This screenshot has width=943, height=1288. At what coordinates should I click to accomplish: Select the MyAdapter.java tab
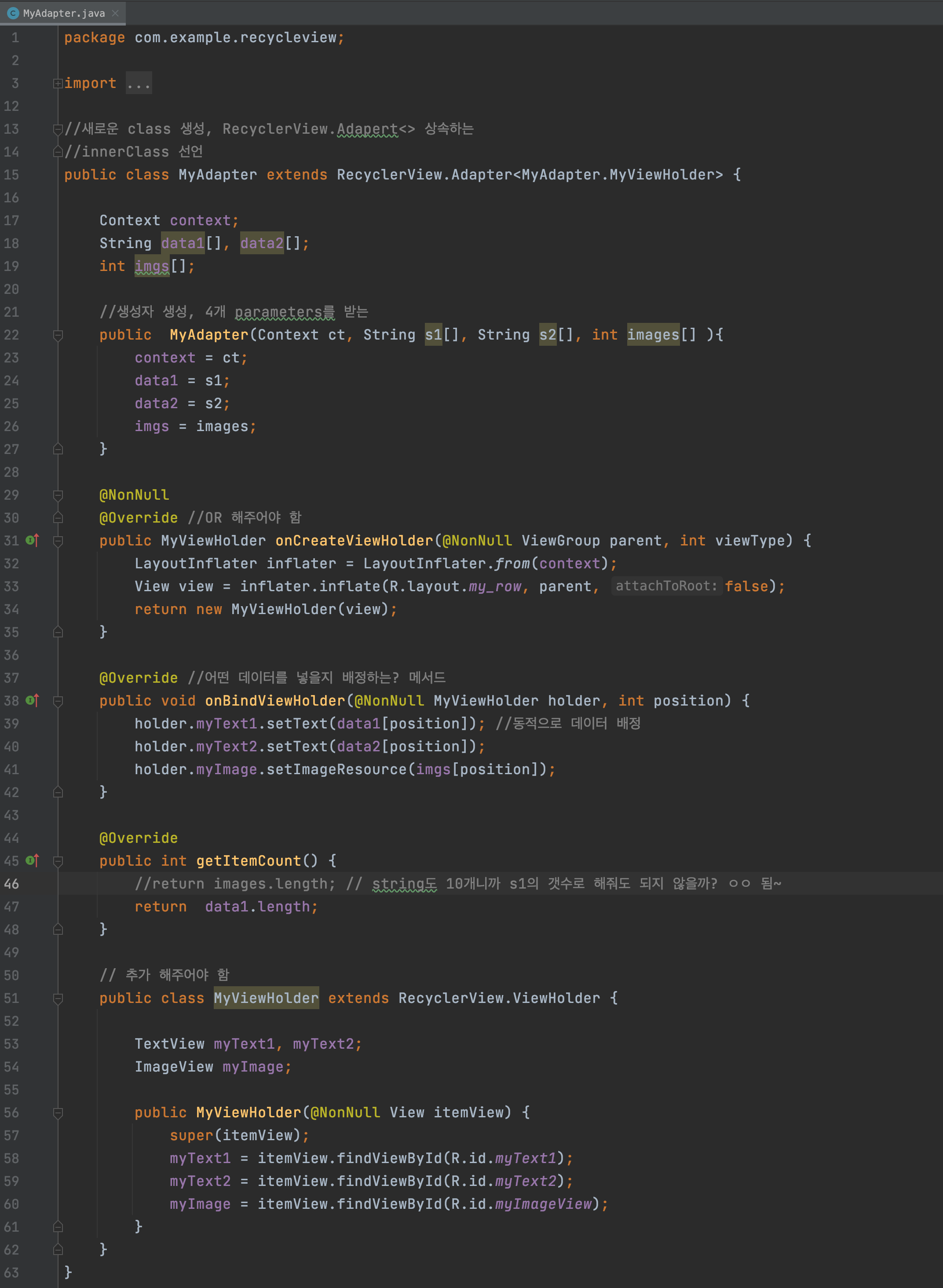(63, 13)
